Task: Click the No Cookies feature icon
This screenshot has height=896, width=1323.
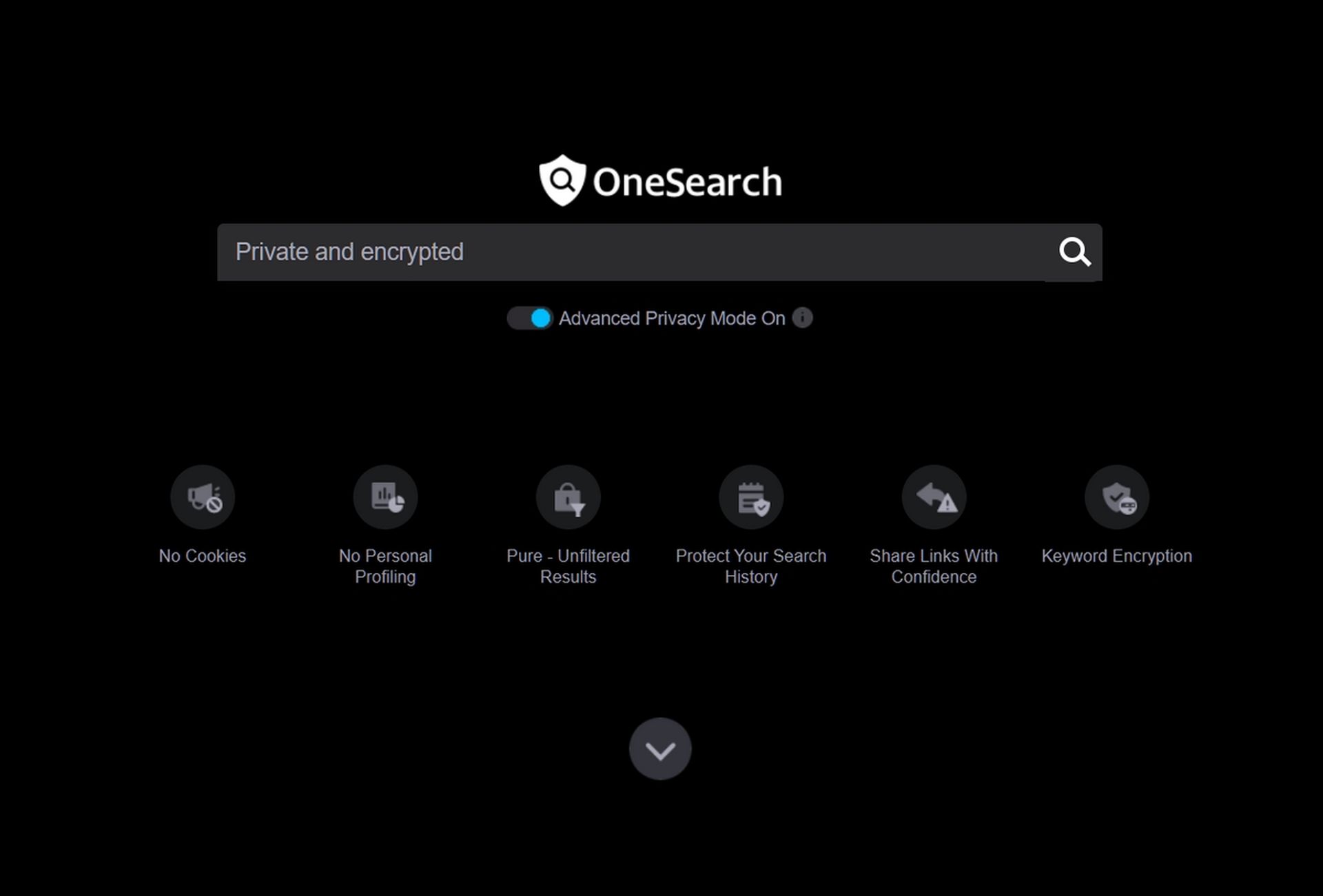Action: point(203,497)
